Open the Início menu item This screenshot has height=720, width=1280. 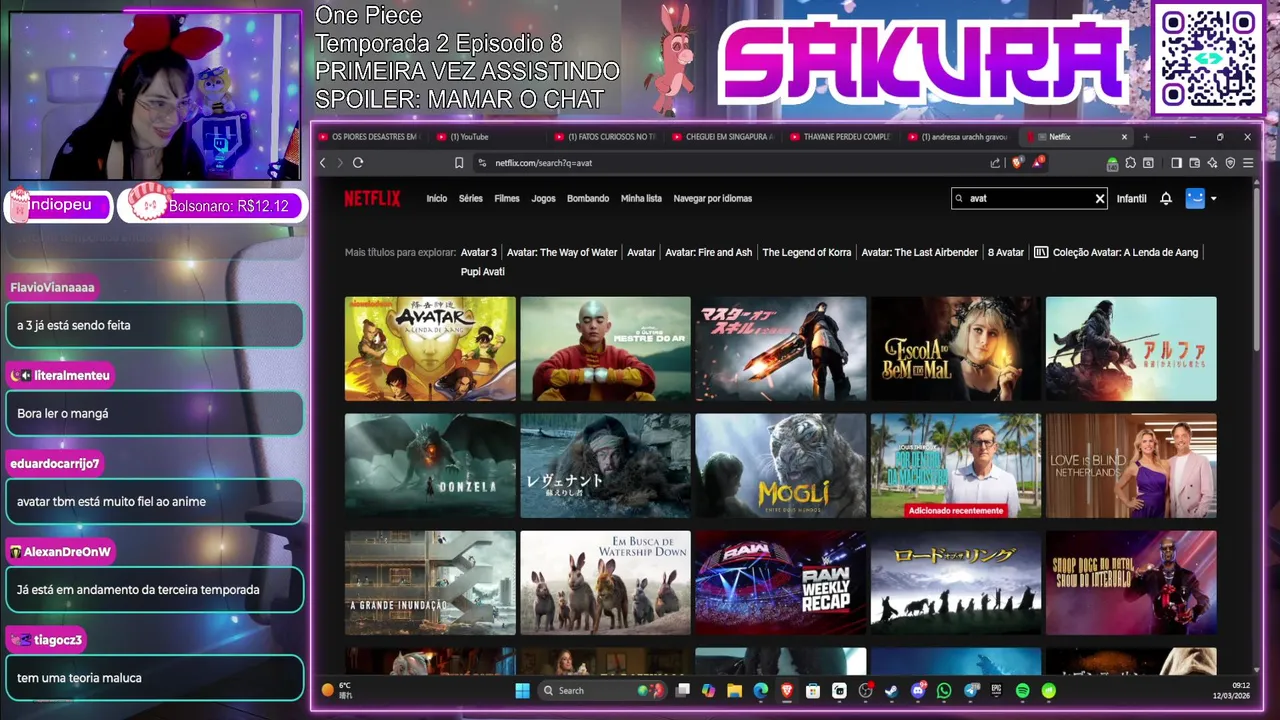click(437, 198)
